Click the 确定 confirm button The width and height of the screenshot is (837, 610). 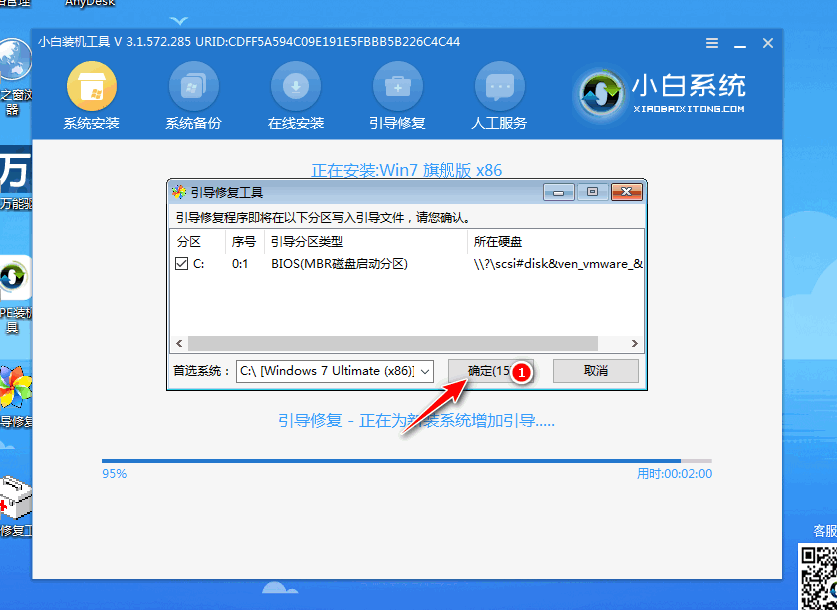click(482, 371)
